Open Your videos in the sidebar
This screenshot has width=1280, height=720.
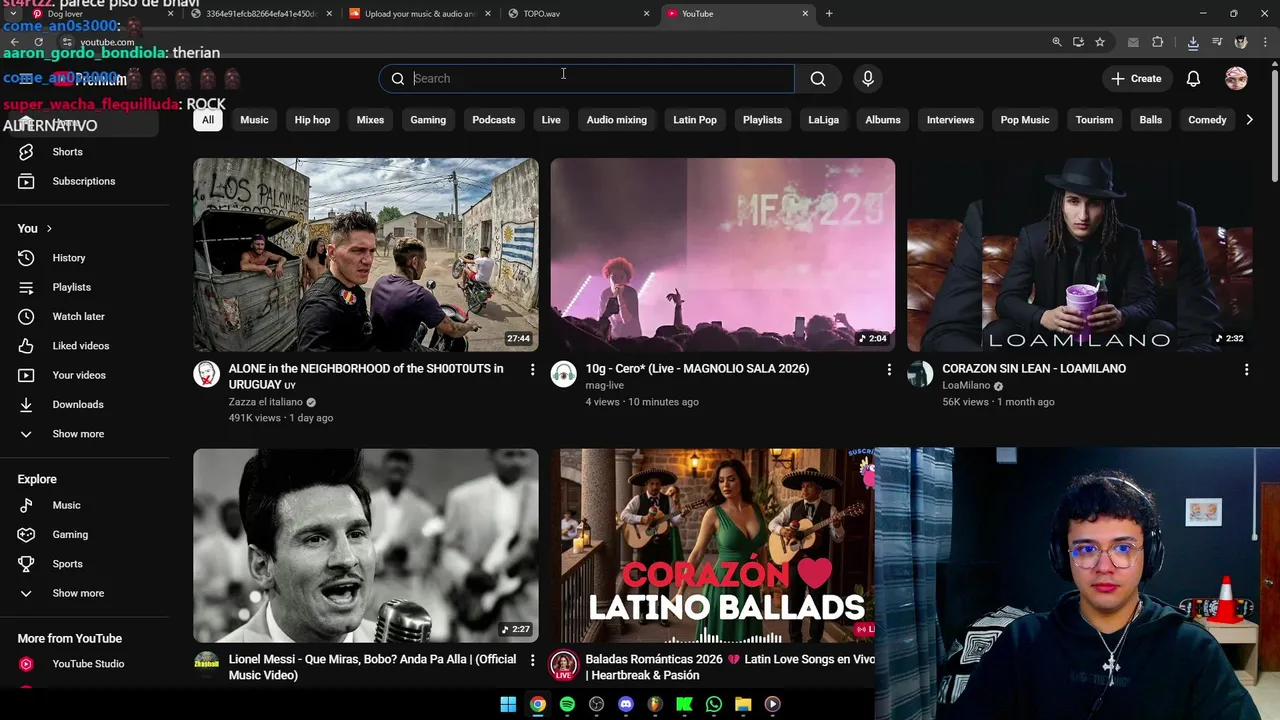click(84, 375)
